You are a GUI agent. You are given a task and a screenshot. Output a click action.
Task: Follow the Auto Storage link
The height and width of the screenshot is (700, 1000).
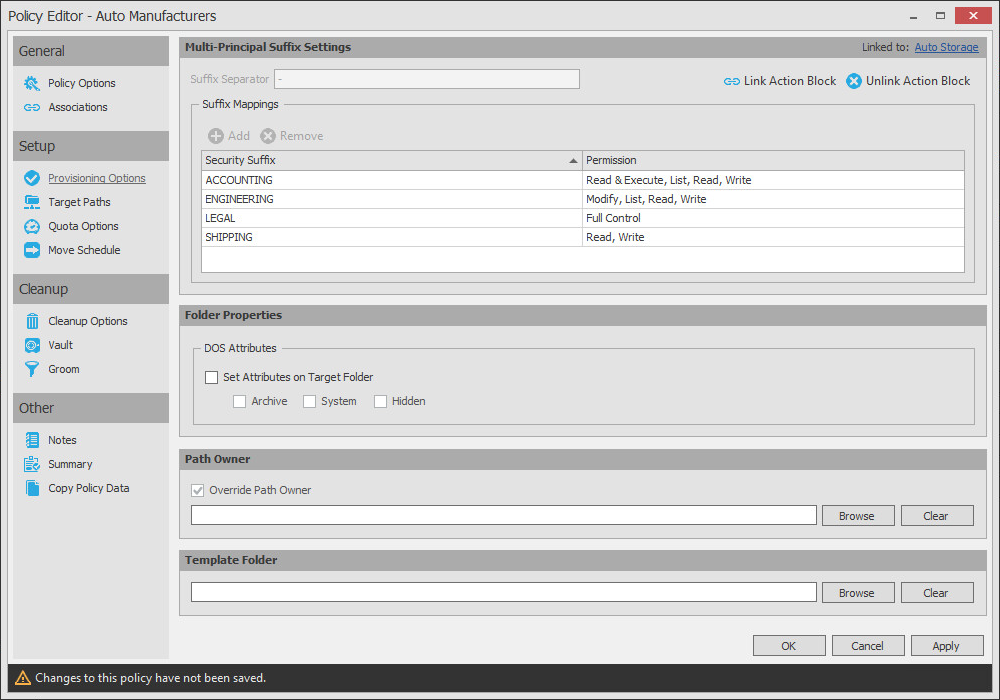pos(946,47)
